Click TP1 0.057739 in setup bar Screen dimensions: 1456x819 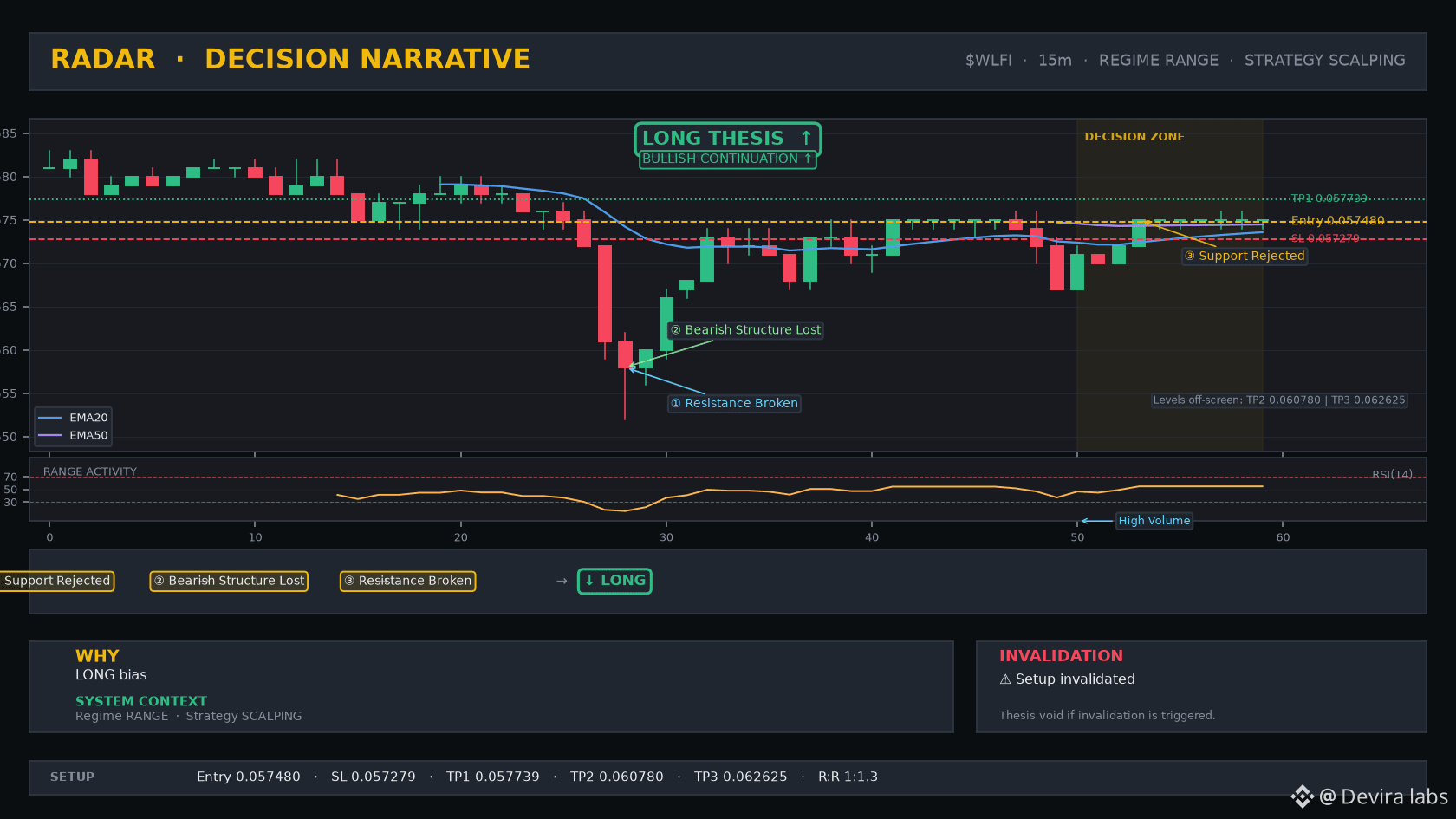493,777
